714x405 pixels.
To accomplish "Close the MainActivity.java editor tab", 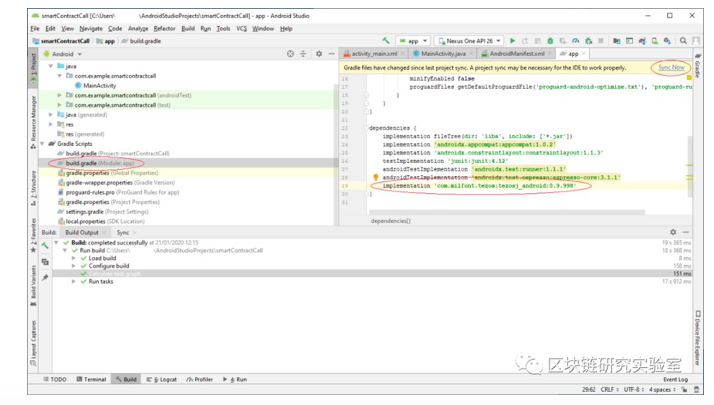I will point(471,54).
